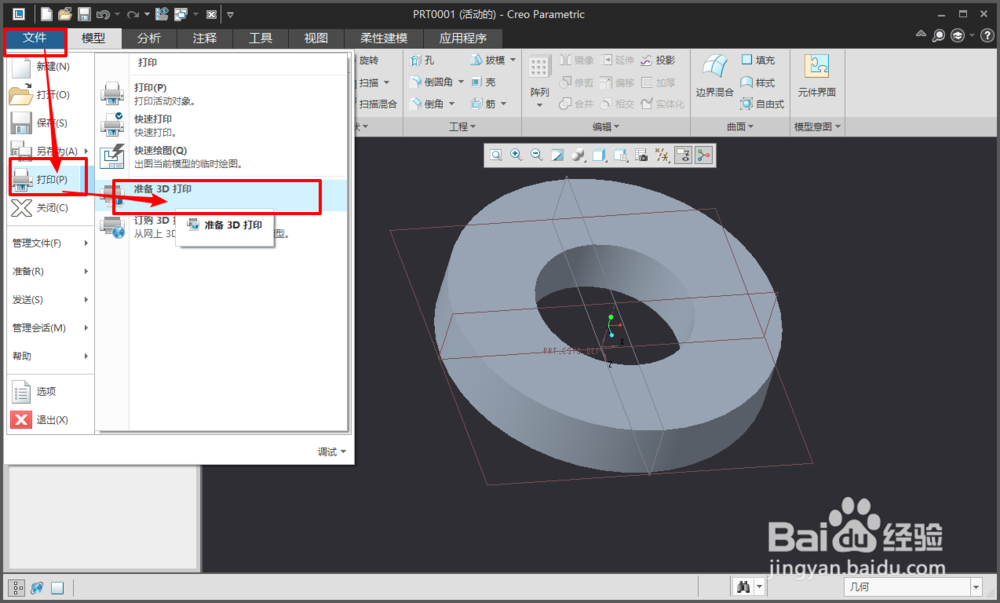This screenshot has height=603, width=1000.
Task: Switch to the 应用程序 ribbon tab
Action: (462, 38)
